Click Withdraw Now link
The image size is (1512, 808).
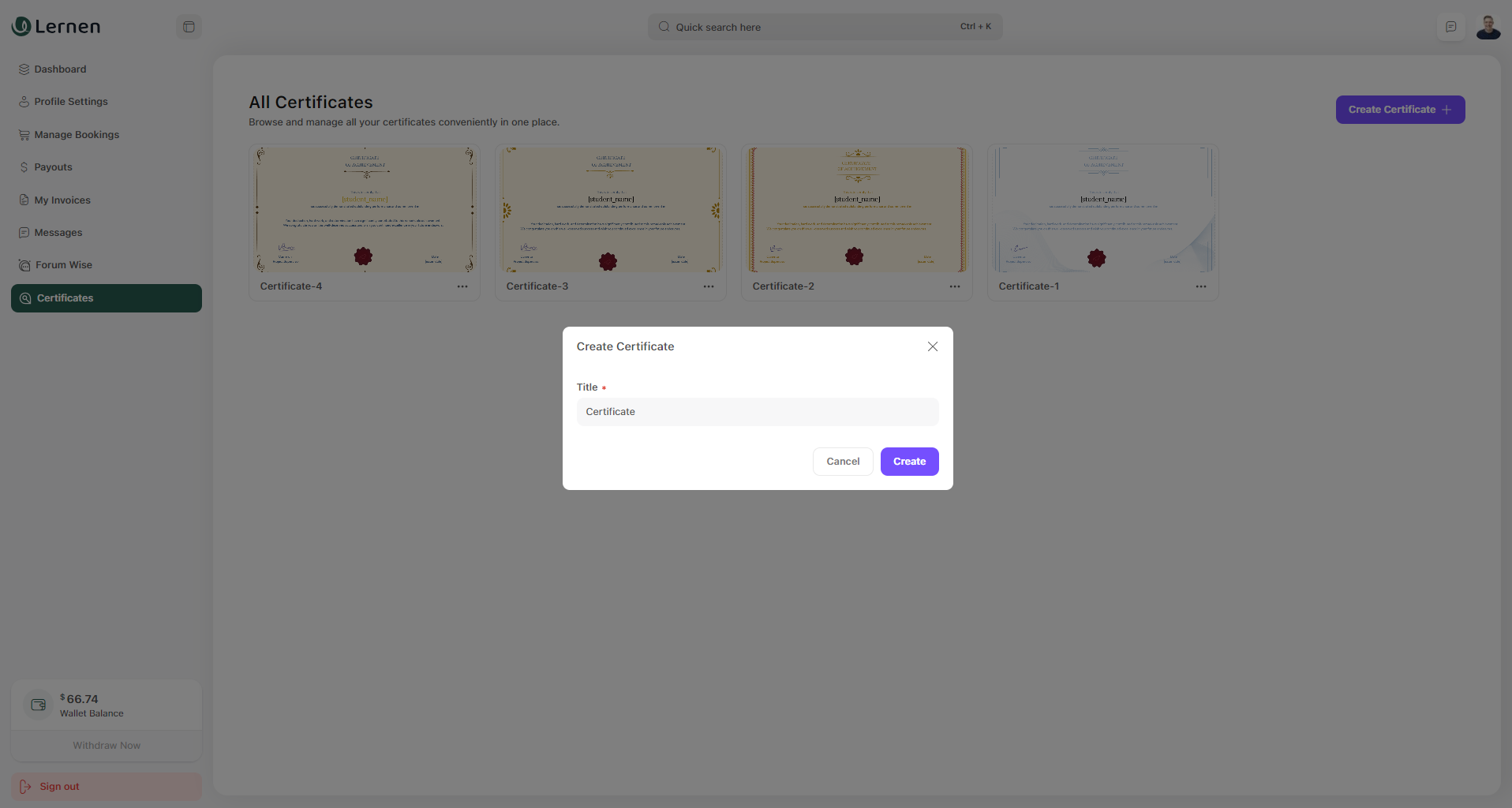[x=107, y=746]
